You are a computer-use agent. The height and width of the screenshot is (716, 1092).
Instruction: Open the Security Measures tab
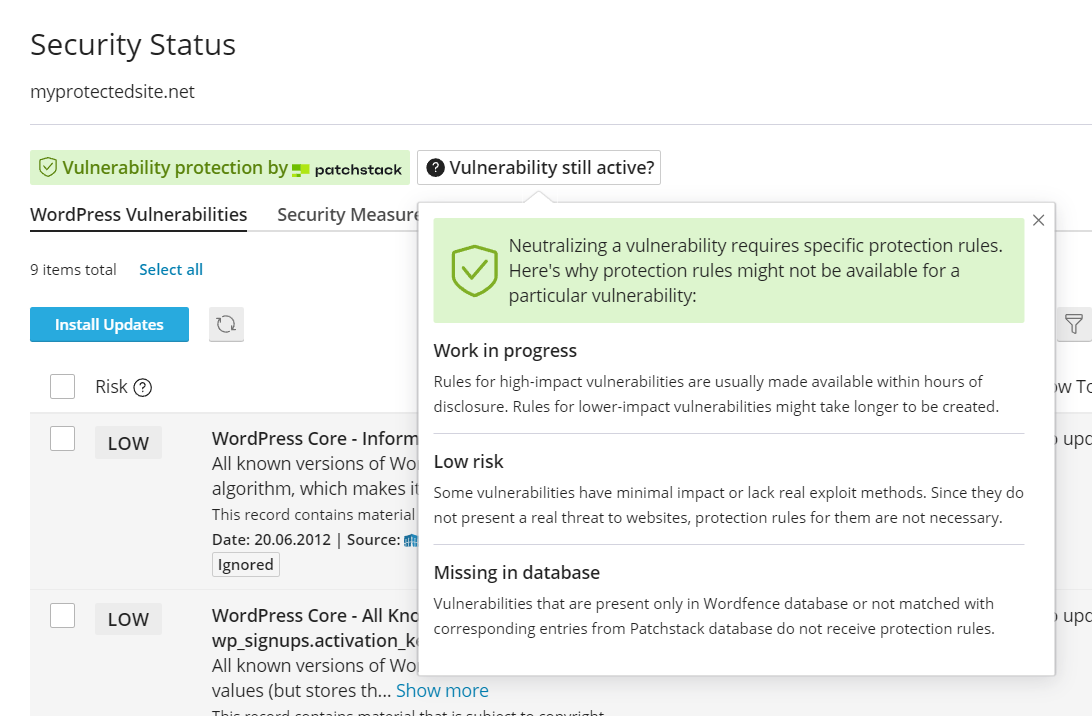348,215
